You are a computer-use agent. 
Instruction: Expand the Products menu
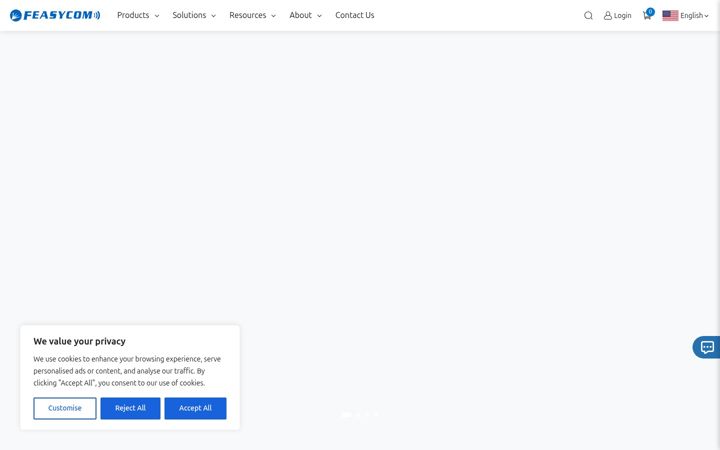point(138,15)
